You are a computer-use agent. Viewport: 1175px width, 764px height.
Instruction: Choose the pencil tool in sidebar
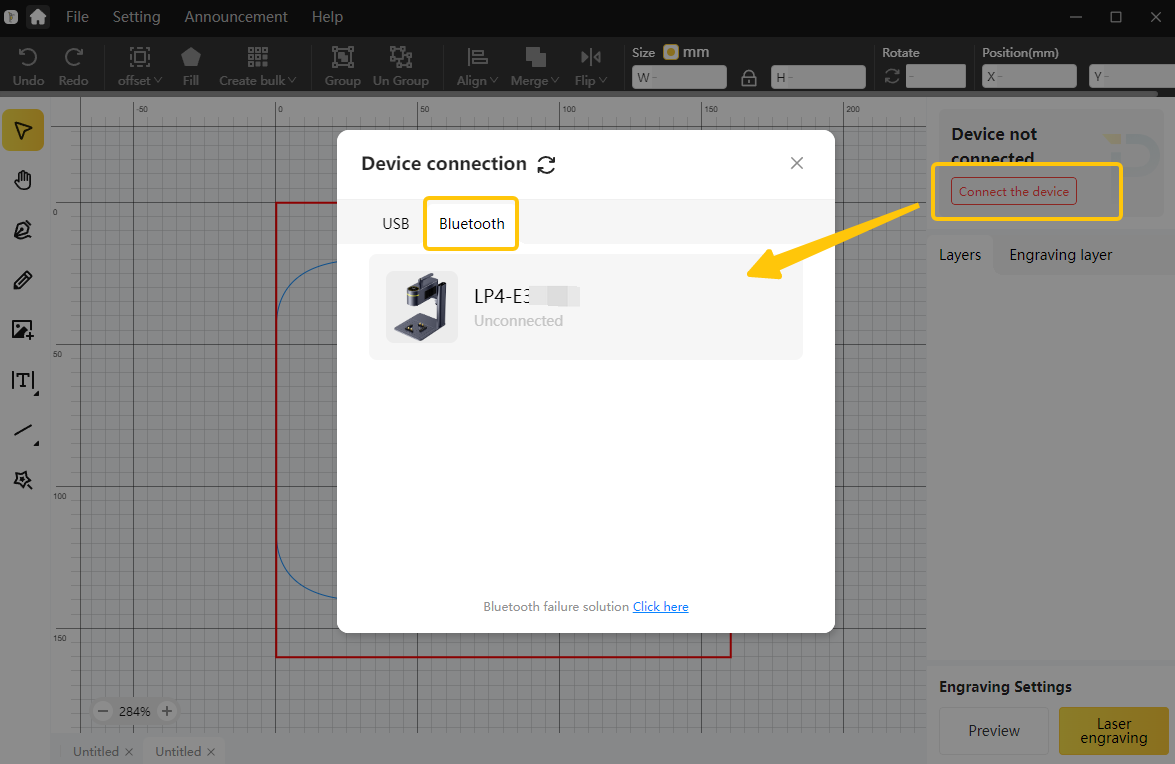pos(22,280)
